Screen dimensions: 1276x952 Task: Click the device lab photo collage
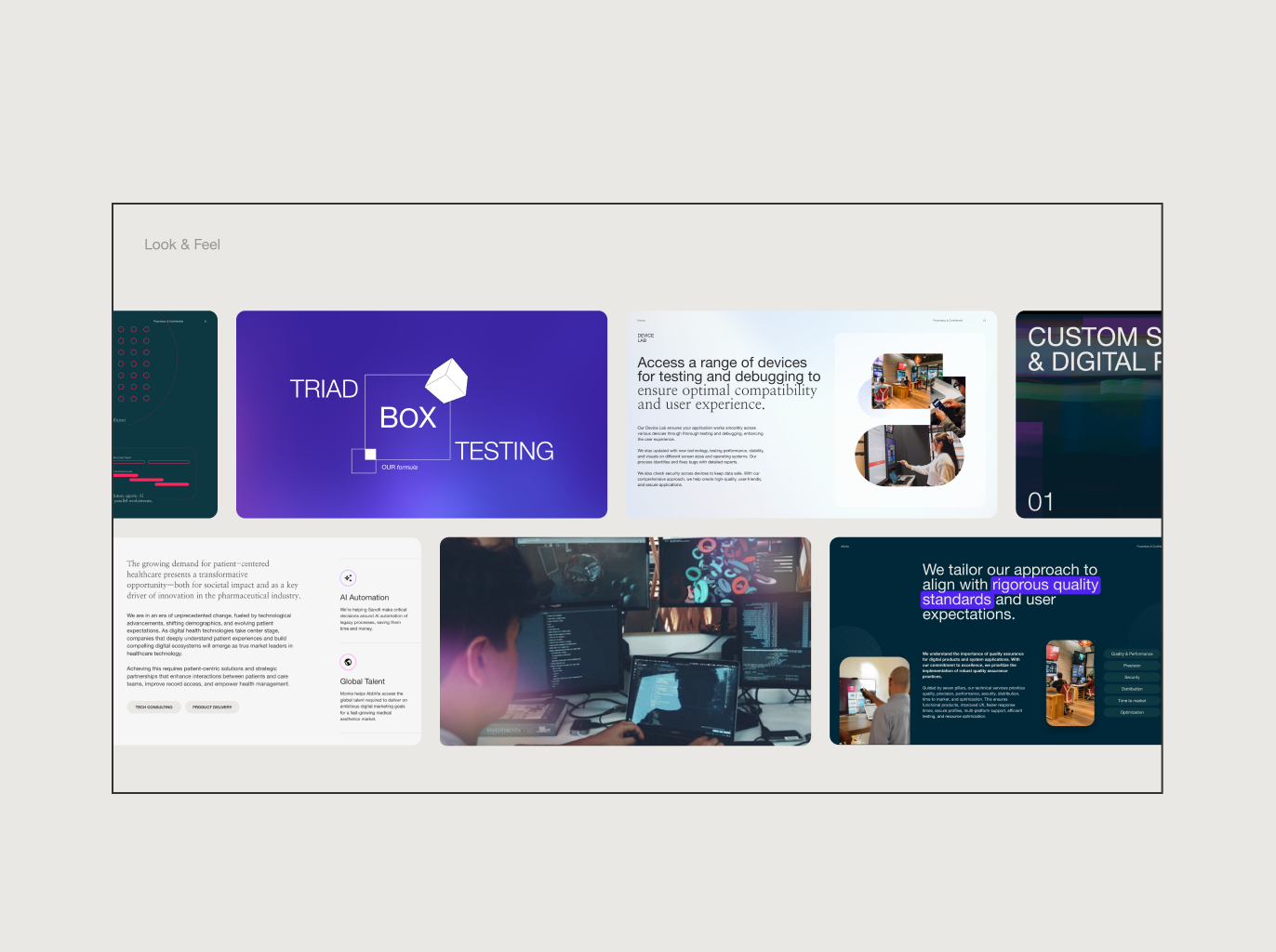(910, 419)
